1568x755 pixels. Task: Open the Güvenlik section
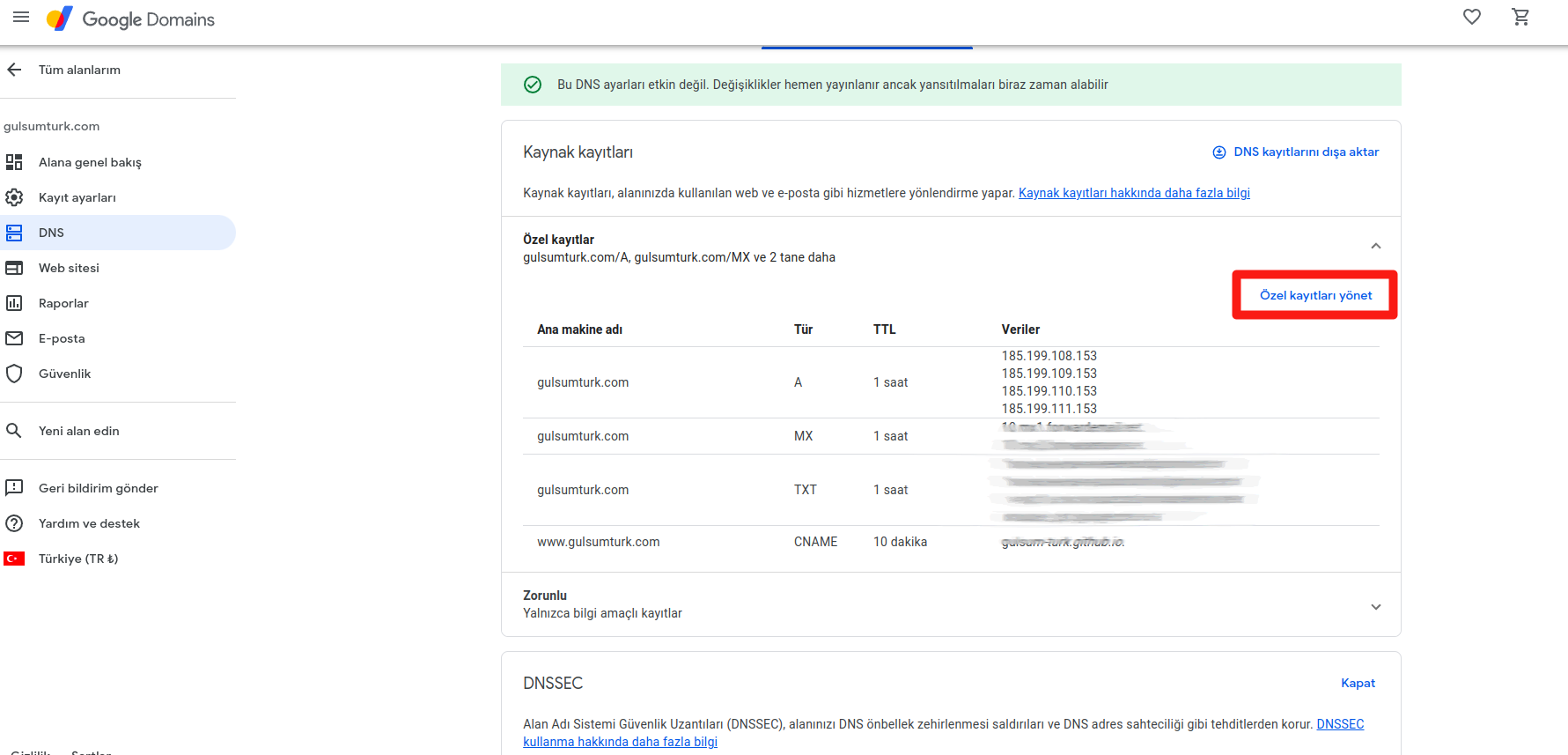(x=64, y=374)
